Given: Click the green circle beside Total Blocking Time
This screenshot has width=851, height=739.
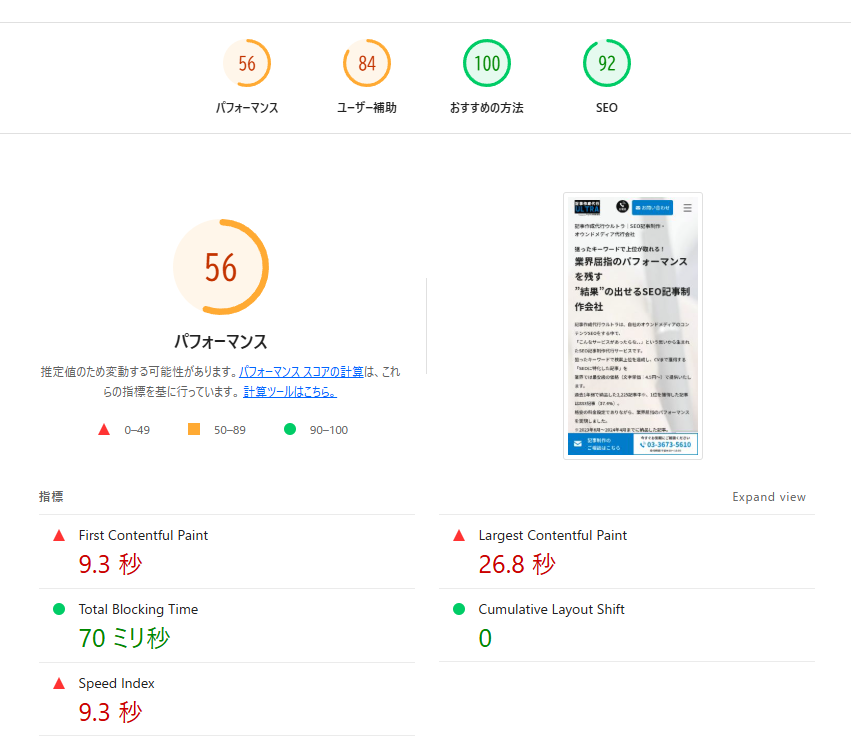Looking at the screenshot, I should click(x=59, y=610).
